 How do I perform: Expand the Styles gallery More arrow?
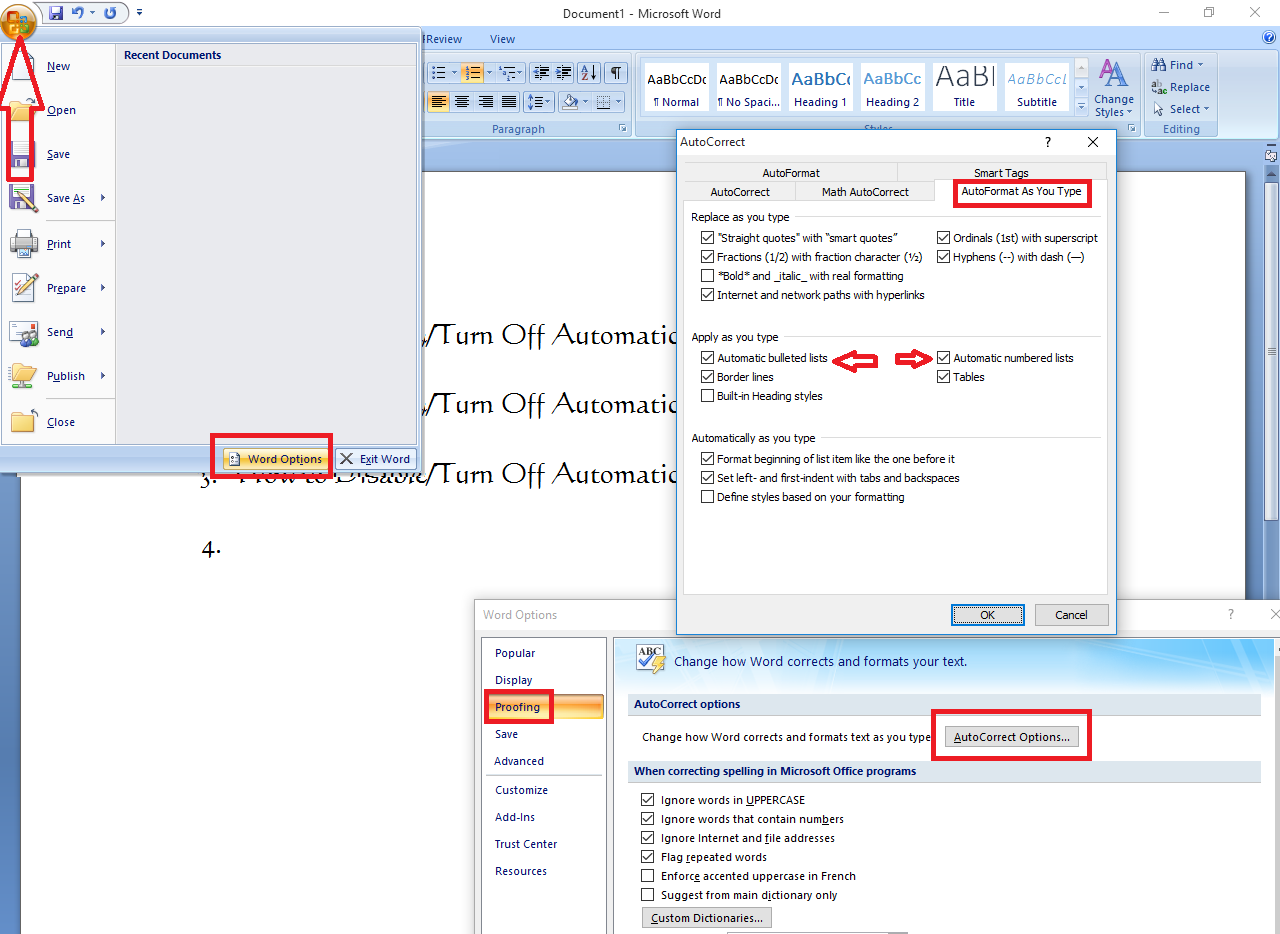(x=1081, y=105)
